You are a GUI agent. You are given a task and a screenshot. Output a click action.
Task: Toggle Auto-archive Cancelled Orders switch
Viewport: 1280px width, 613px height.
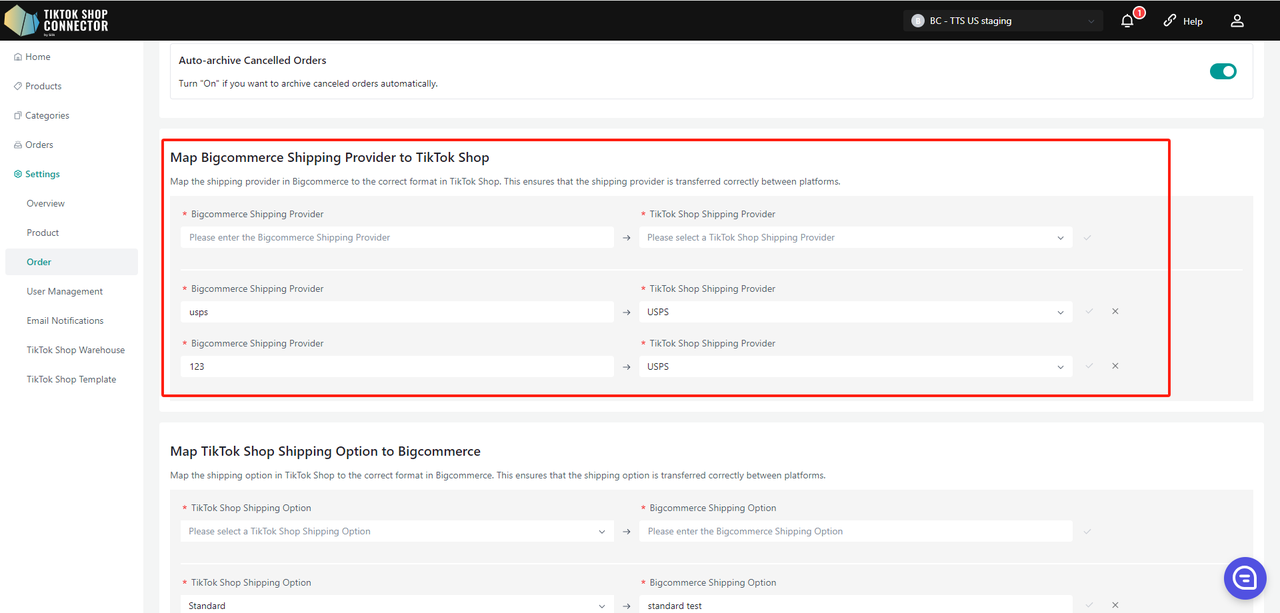click(x=1223, y=71)
